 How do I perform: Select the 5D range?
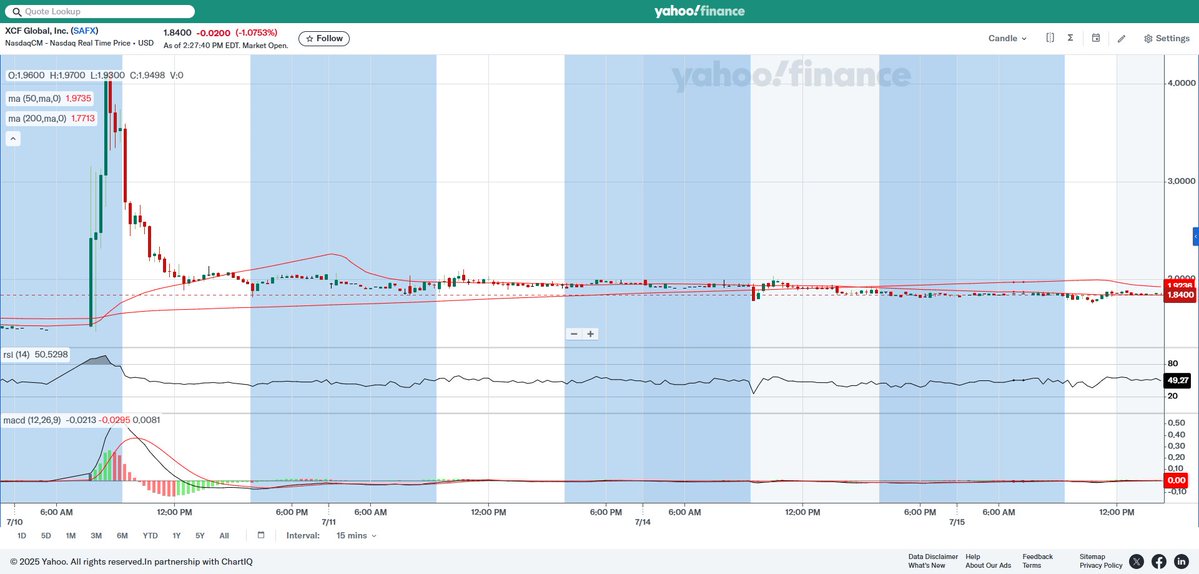pyautogui.click(x=46, y=536)
